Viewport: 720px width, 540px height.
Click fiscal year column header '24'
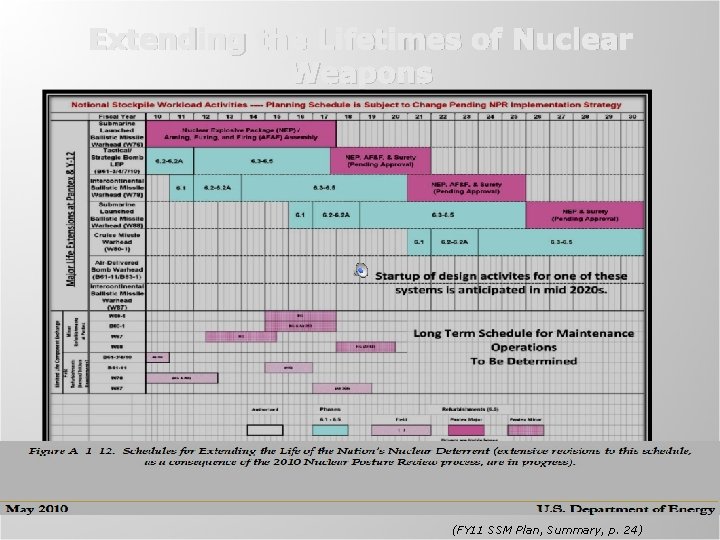(490, 117)
